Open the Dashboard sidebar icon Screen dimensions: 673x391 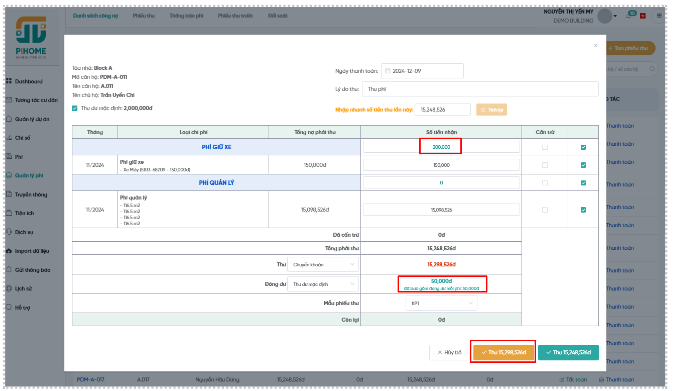9,81
